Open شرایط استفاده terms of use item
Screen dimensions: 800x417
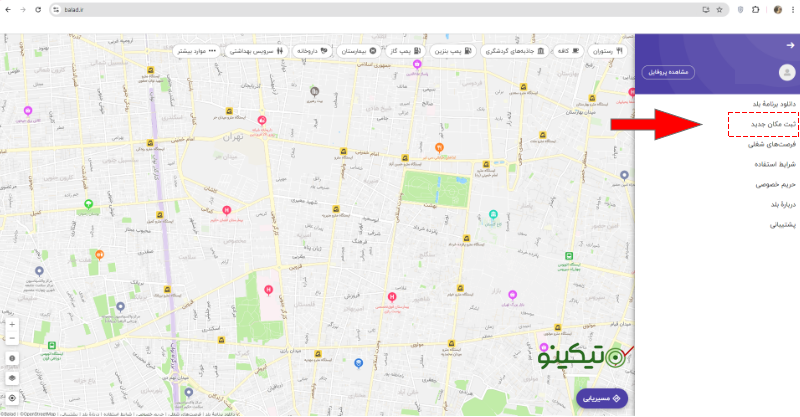(x=775, y=164)
